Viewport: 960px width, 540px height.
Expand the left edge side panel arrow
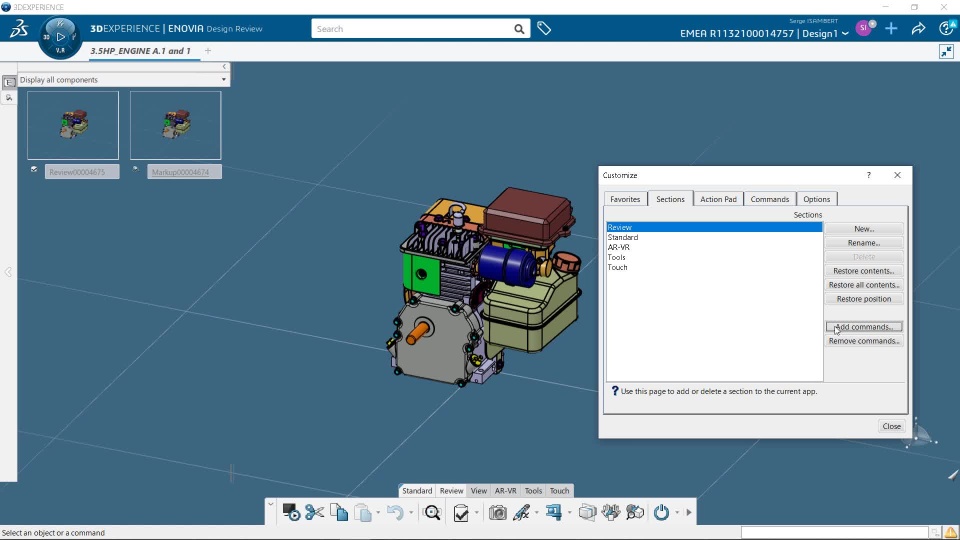pyautogui.click(x=8, y=272)
